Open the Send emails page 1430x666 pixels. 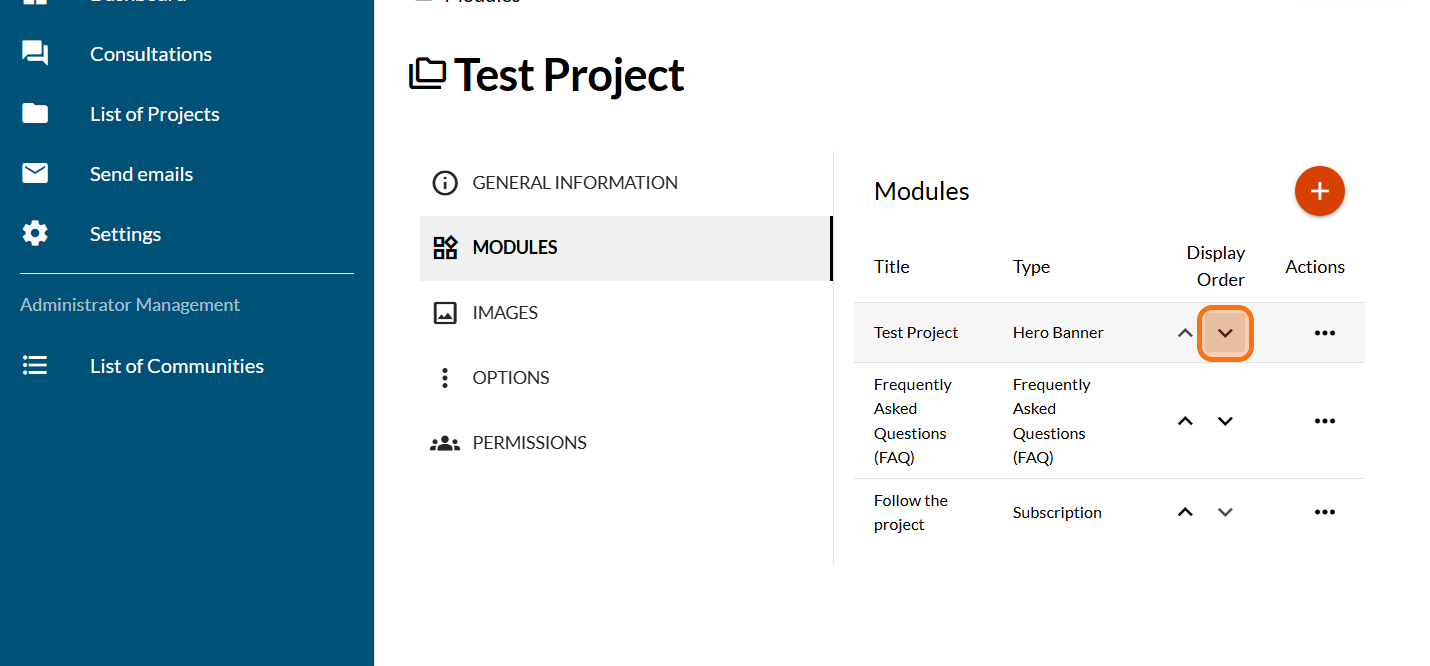(x=141, y=174)
